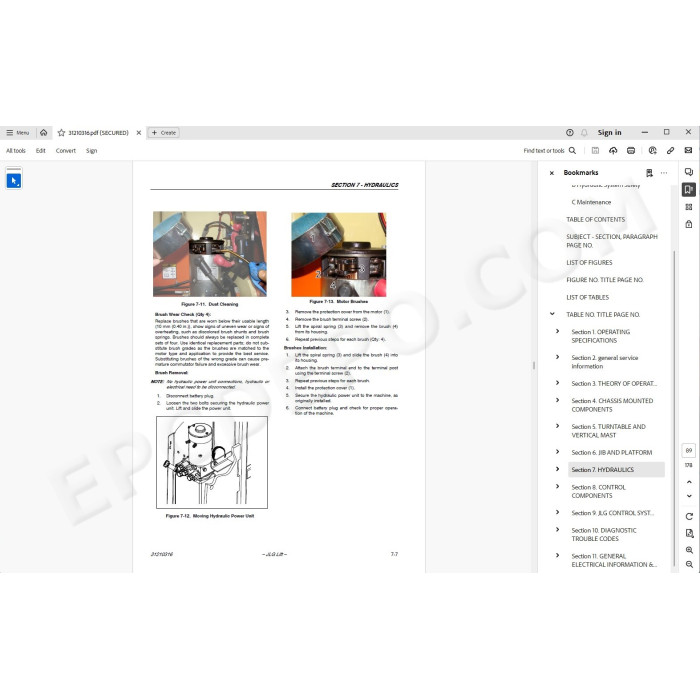Select the blue arrow selection tool
700x700 pixels.
click(x=14, y=181)
